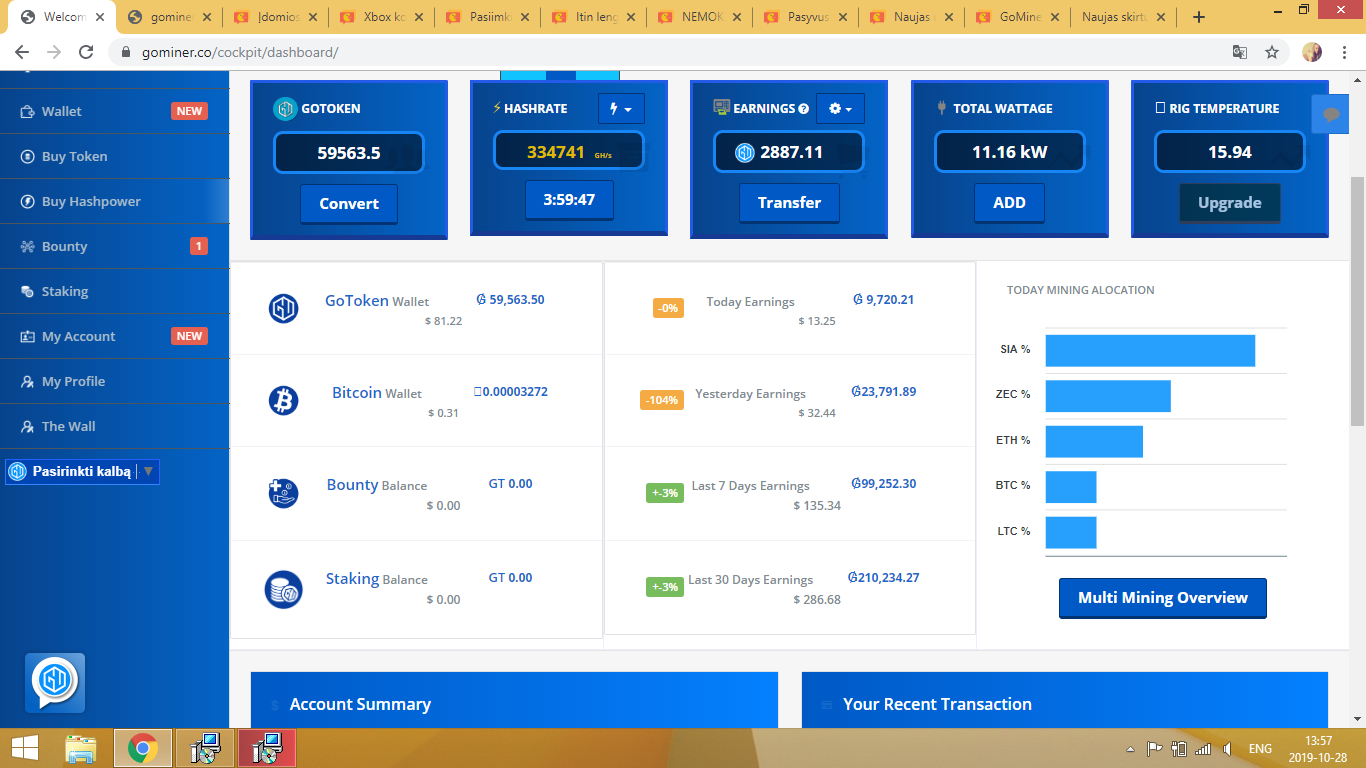Click the Last 30 Days Earnings label
This screenshot has height=768, width=1366.
751,580
